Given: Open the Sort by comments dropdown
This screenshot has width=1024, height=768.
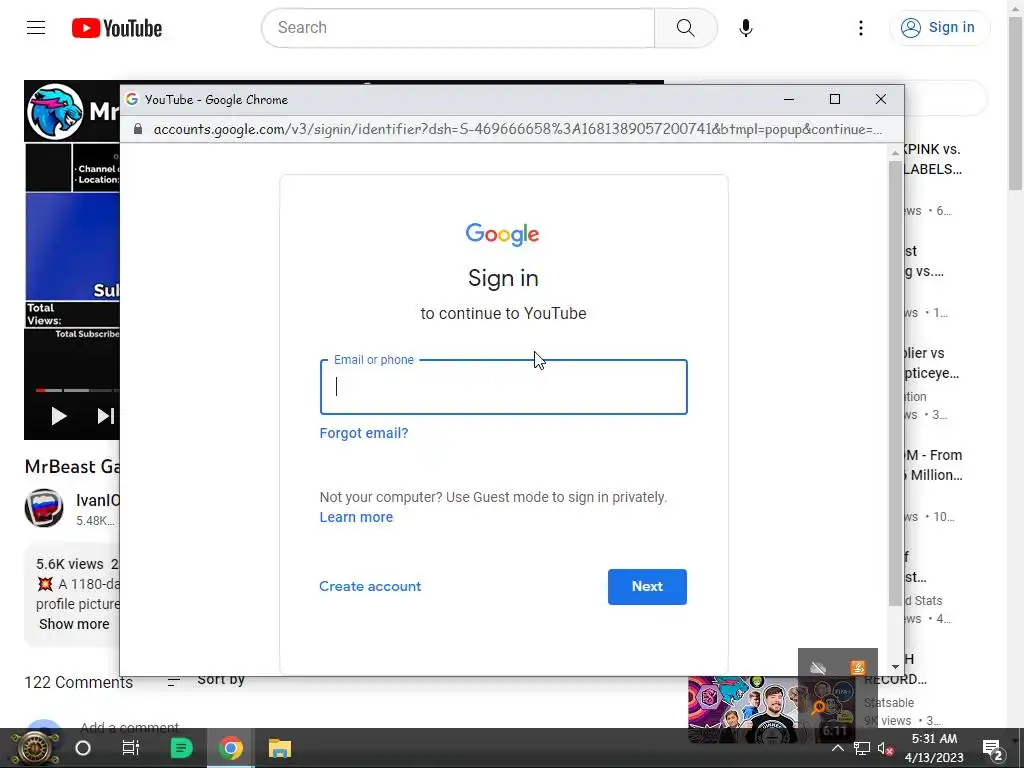Looking at the screenshot, I should (x=206, y=680).
